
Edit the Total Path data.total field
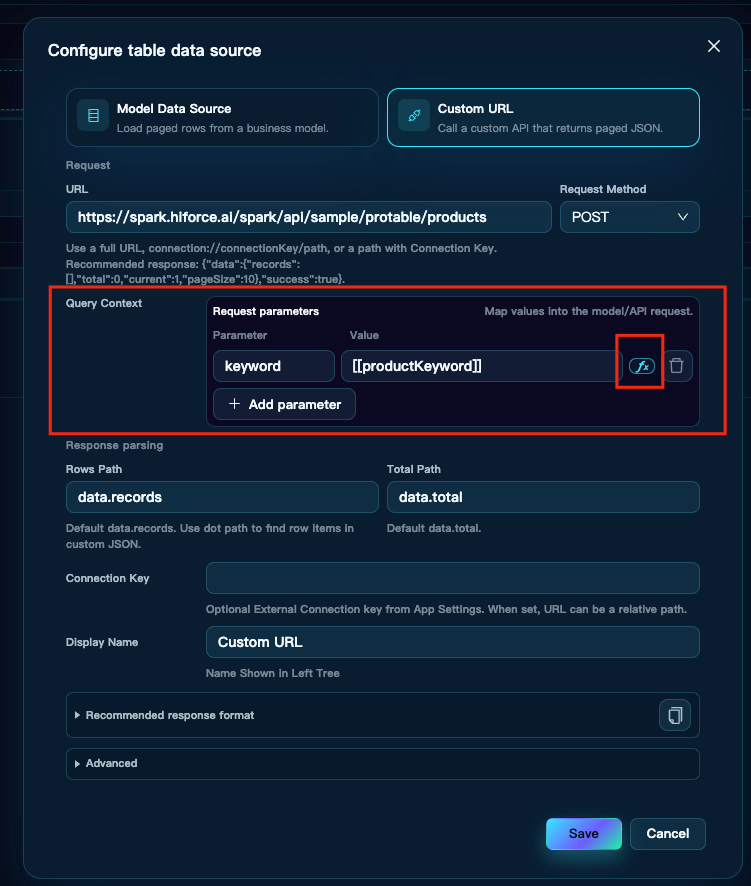point(543,497)
